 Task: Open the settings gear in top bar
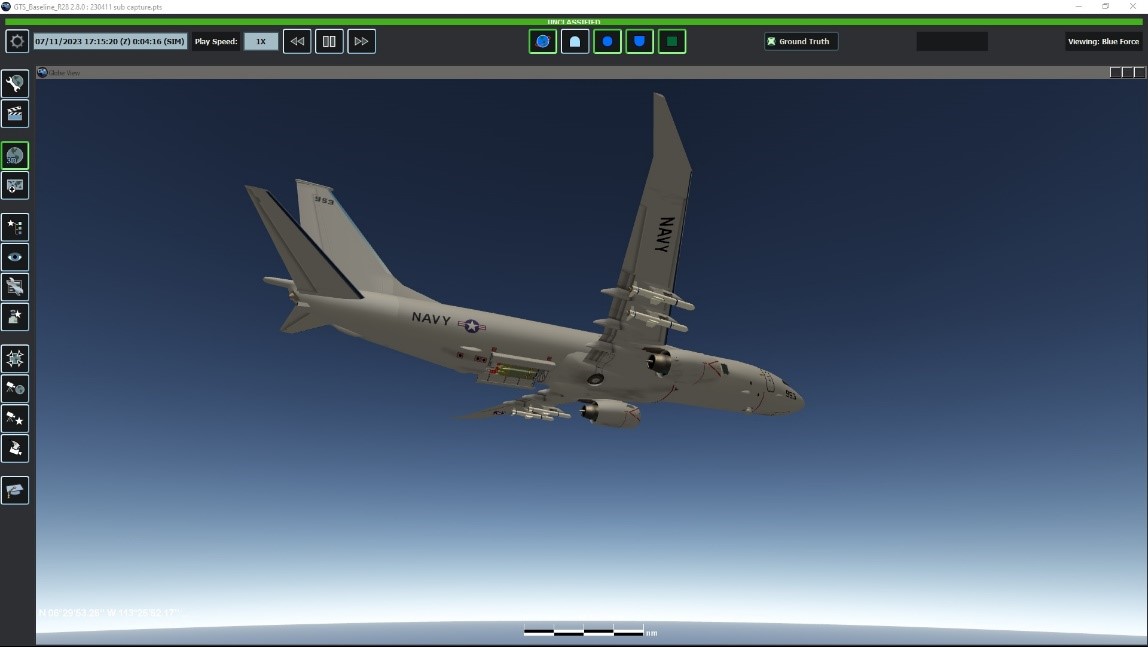tap(17, 41)
